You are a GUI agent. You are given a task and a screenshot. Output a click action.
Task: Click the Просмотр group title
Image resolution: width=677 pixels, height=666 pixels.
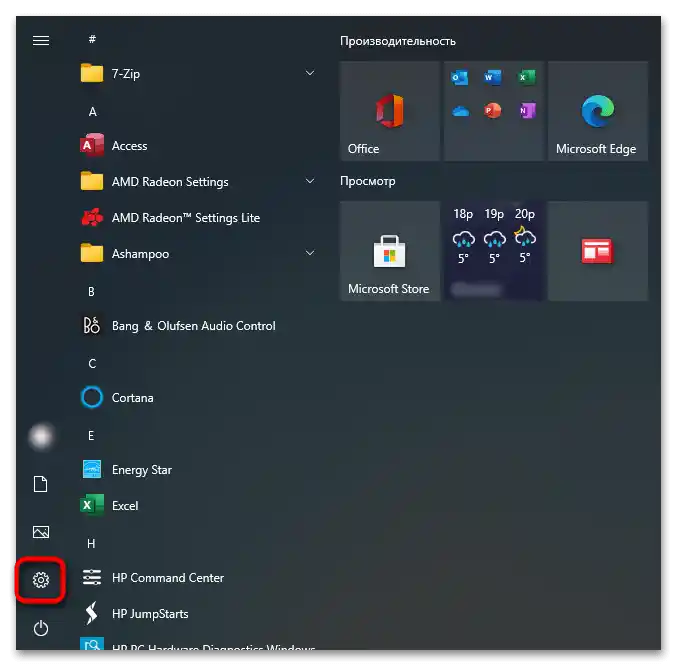tap(367, 181)
